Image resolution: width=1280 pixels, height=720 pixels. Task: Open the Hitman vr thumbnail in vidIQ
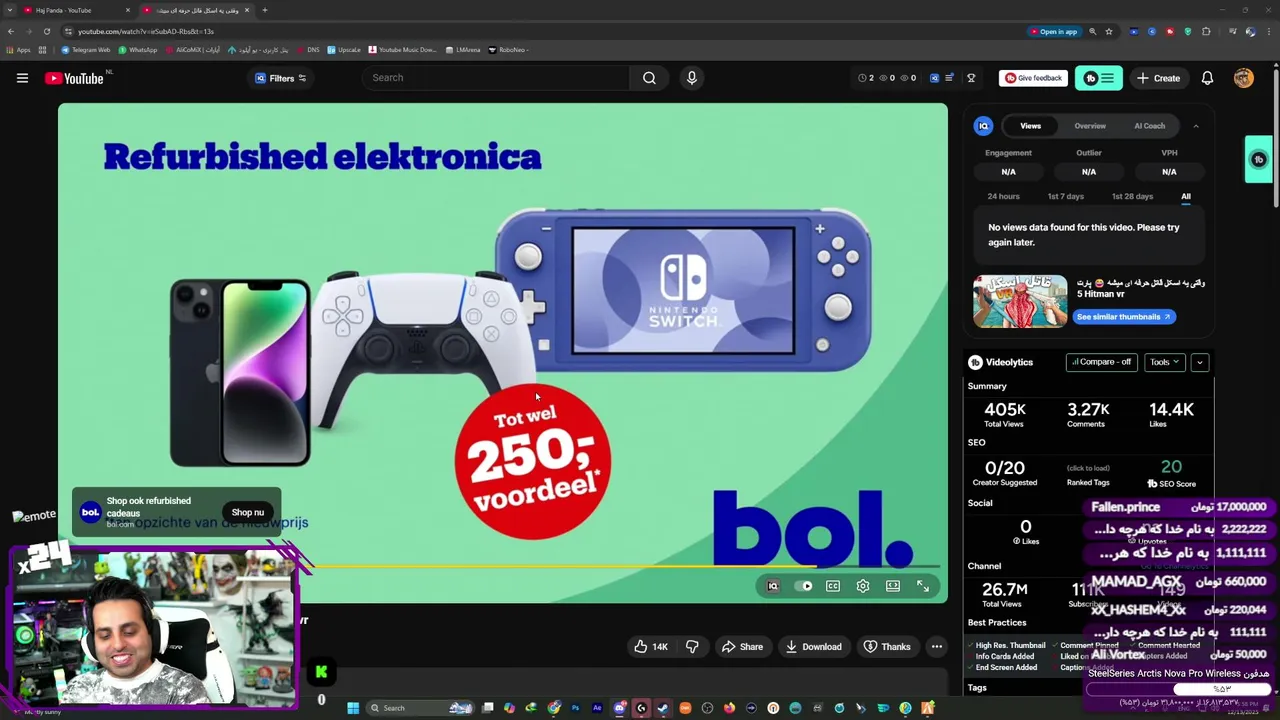[x=1020, y=301]
